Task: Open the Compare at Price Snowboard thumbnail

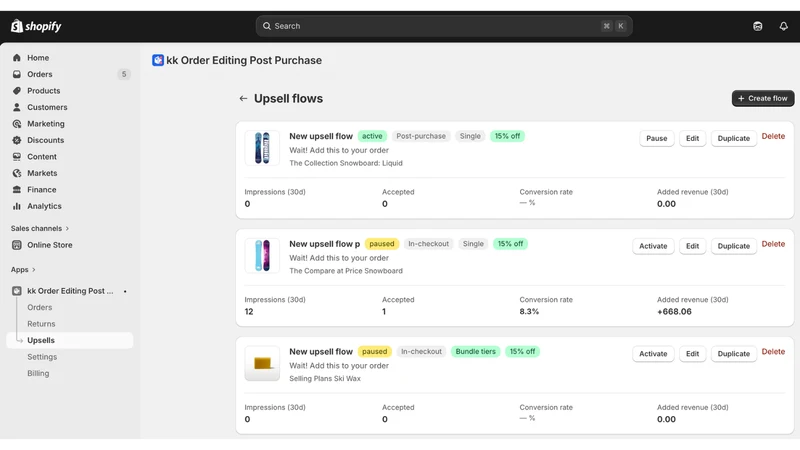Action: click(x=262, y=256)
